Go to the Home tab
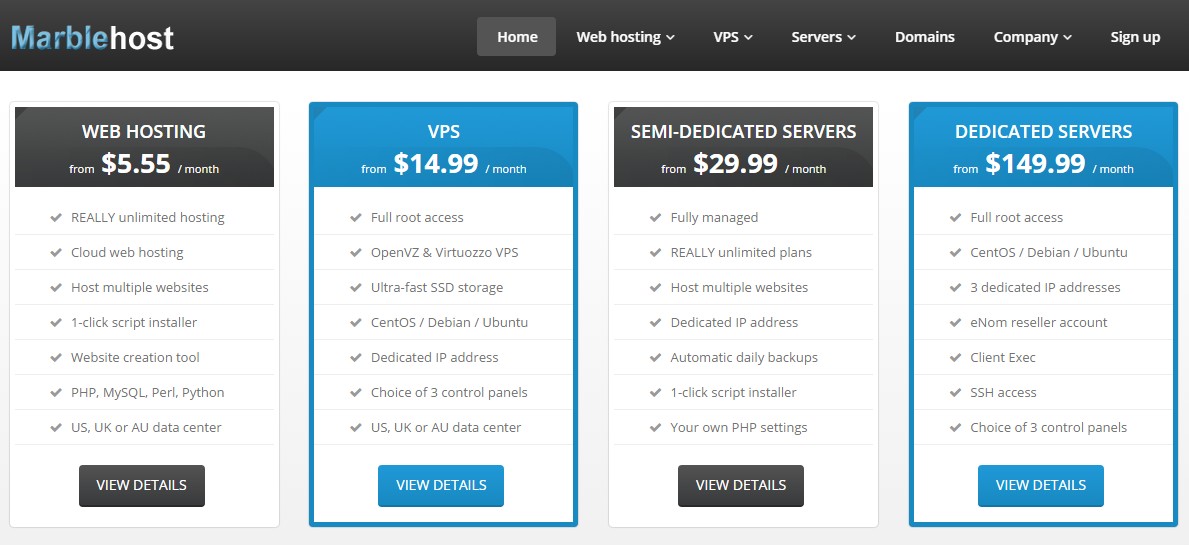 pos(517,37)
